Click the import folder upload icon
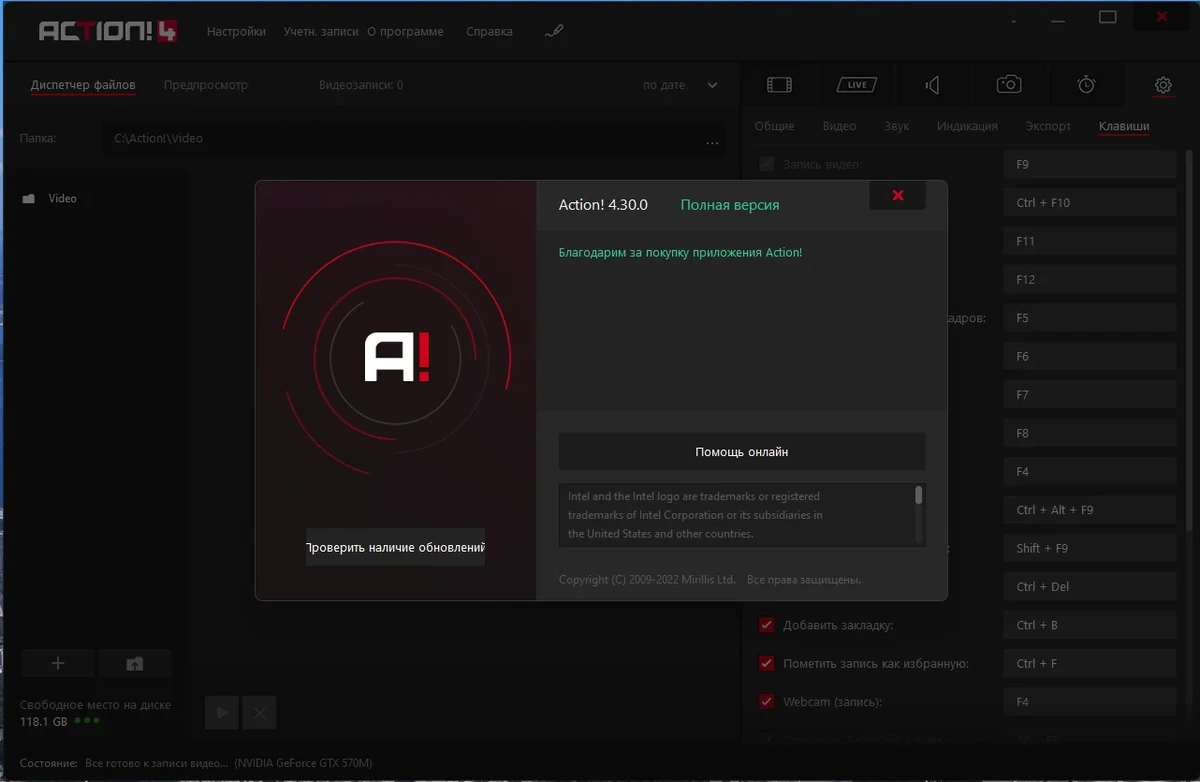 [135, 663]
